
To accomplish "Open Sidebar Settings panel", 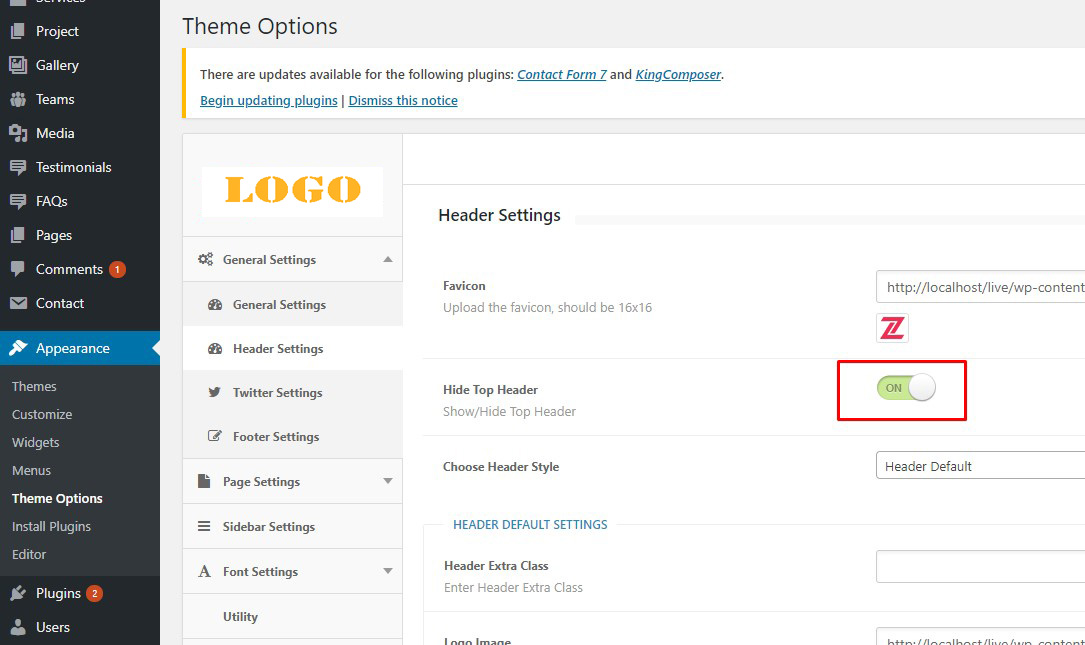I will (x=268, y=526).
